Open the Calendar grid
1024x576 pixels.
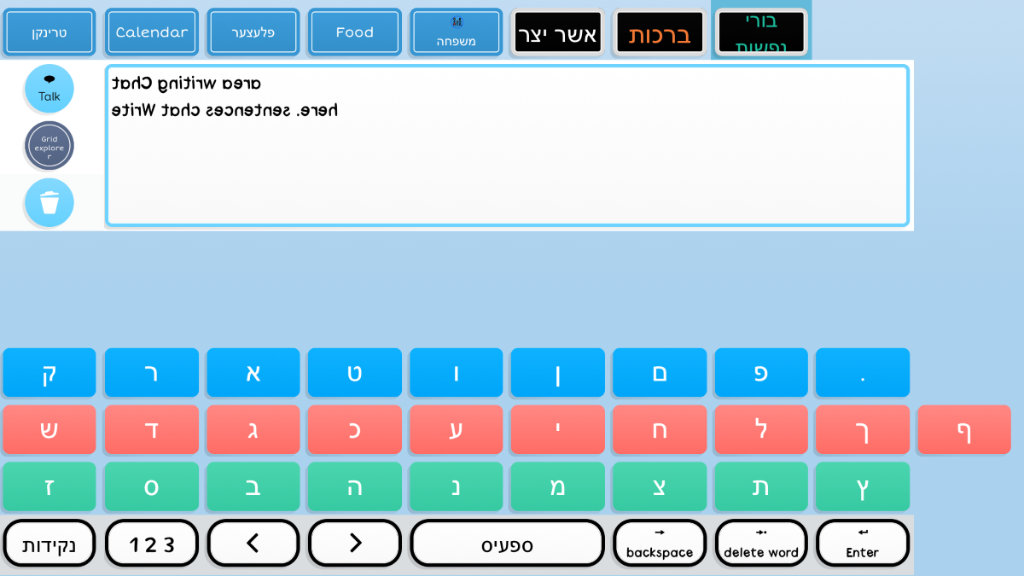pos(151,32)
